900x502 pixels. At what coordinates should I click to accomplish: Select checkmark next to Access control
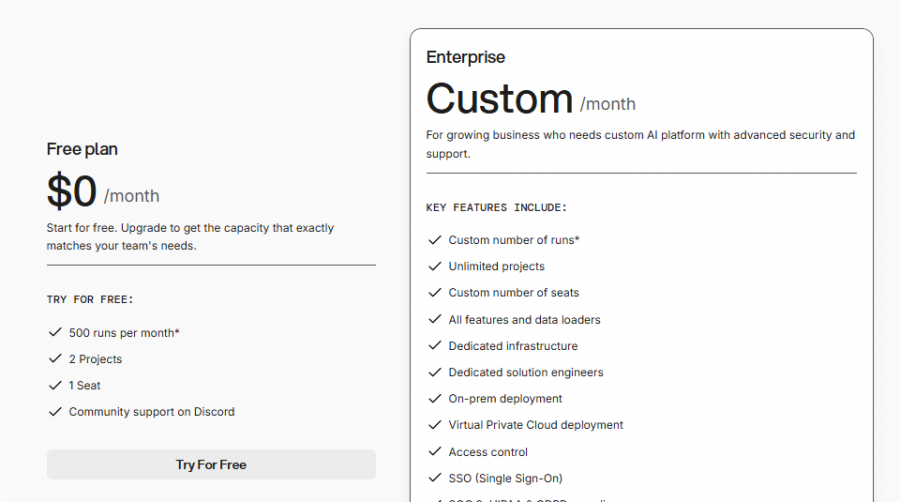(x=434, y=452)
